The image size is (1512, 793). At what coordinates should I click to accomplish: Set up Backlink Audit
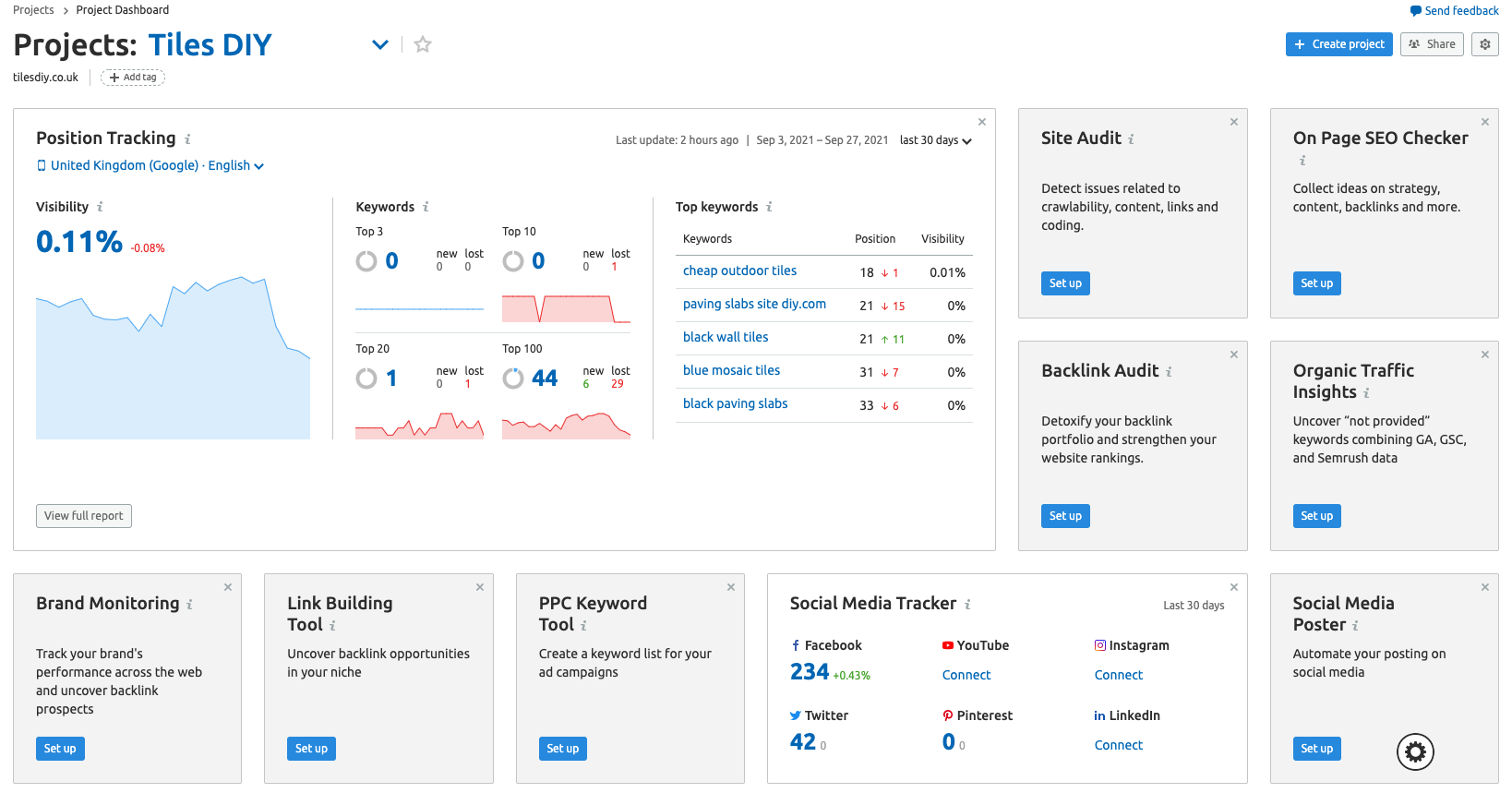tap(1065, 516)
